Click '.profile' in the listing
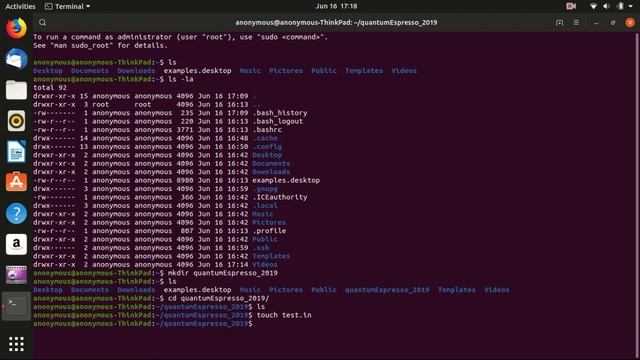The image size is (640, 360). [x=269, y=231]
